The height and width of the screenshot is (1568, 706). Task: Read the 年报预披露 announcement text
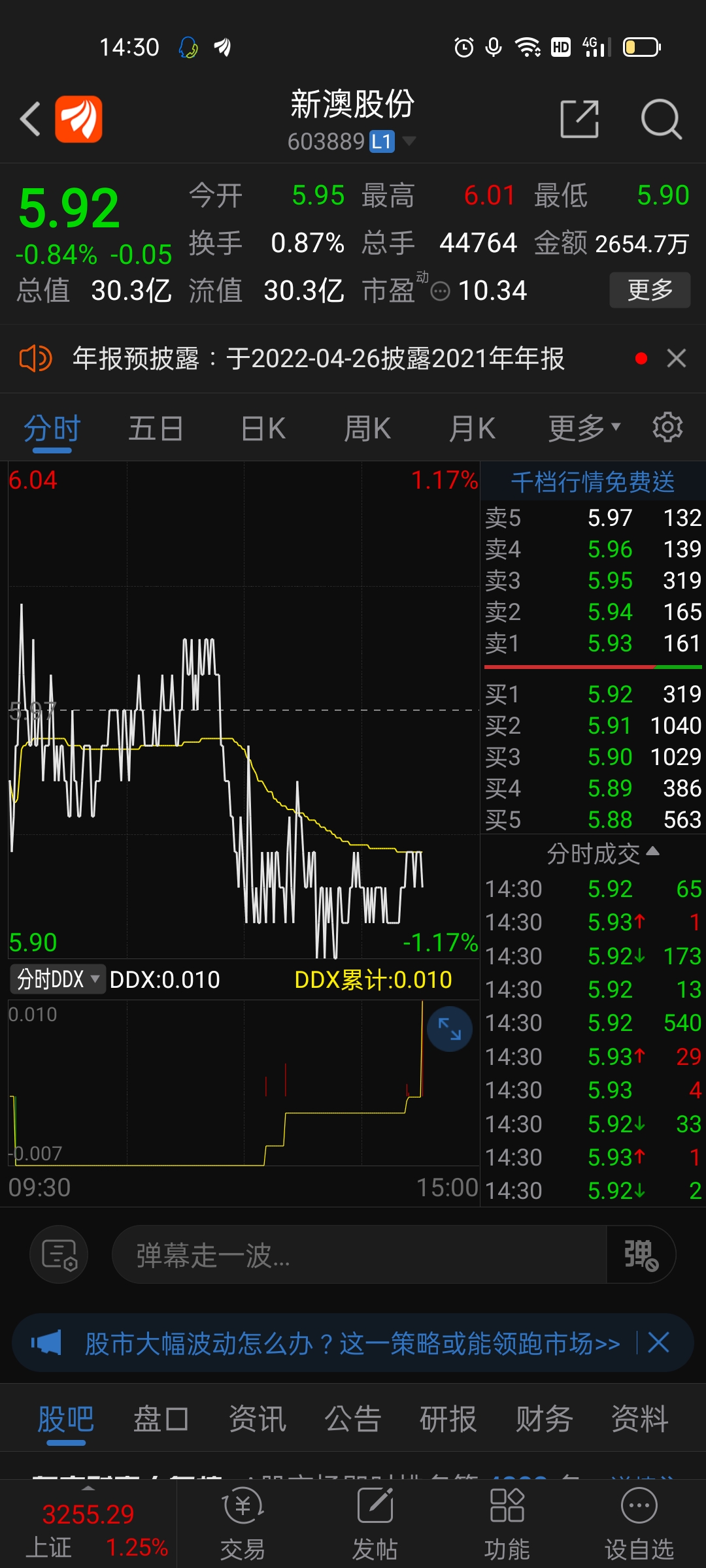pyautogui.click(x=318, y=358)
